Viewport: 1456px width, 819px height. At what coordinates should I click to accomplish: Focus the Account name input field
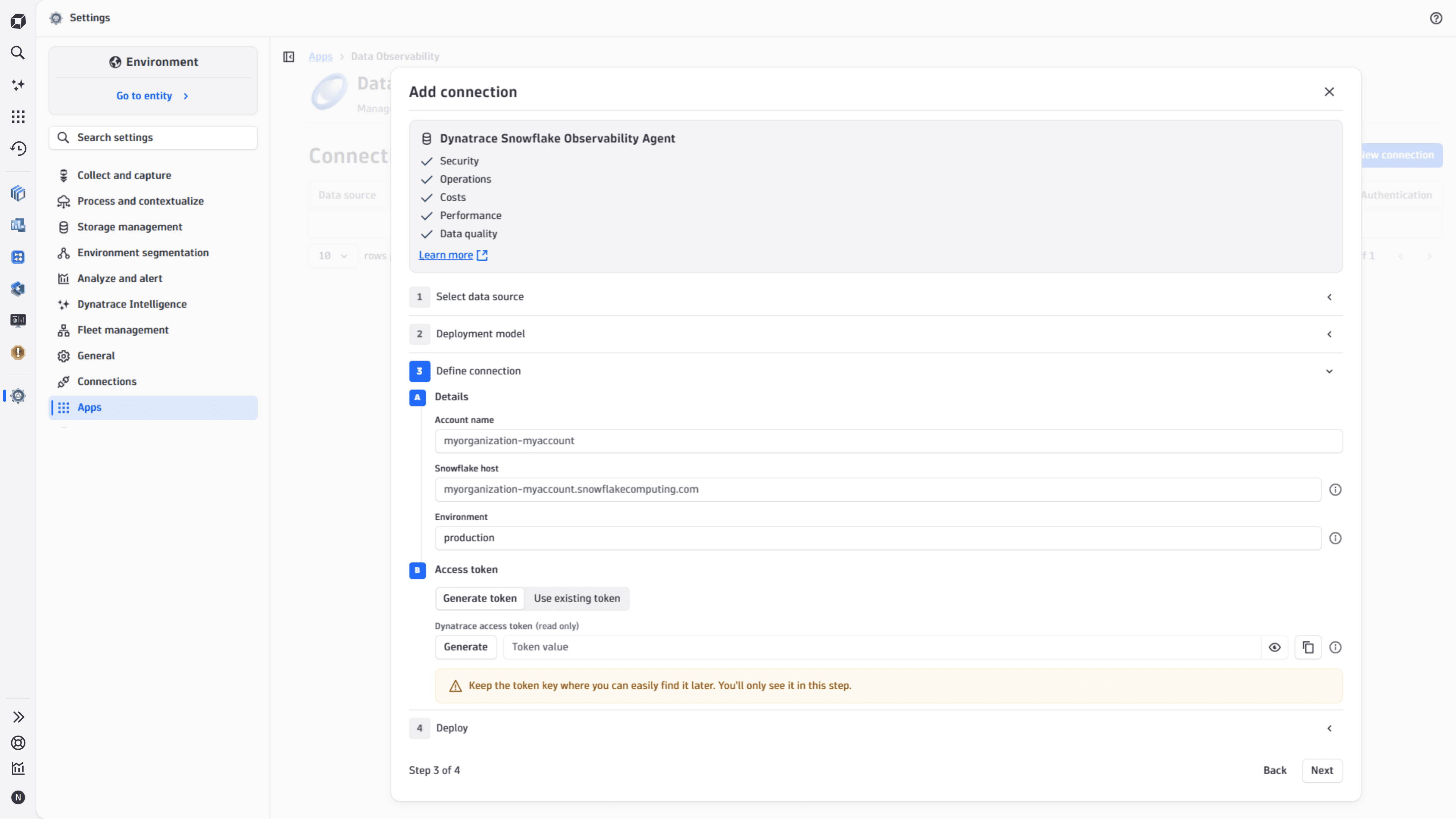pos(889,441)
